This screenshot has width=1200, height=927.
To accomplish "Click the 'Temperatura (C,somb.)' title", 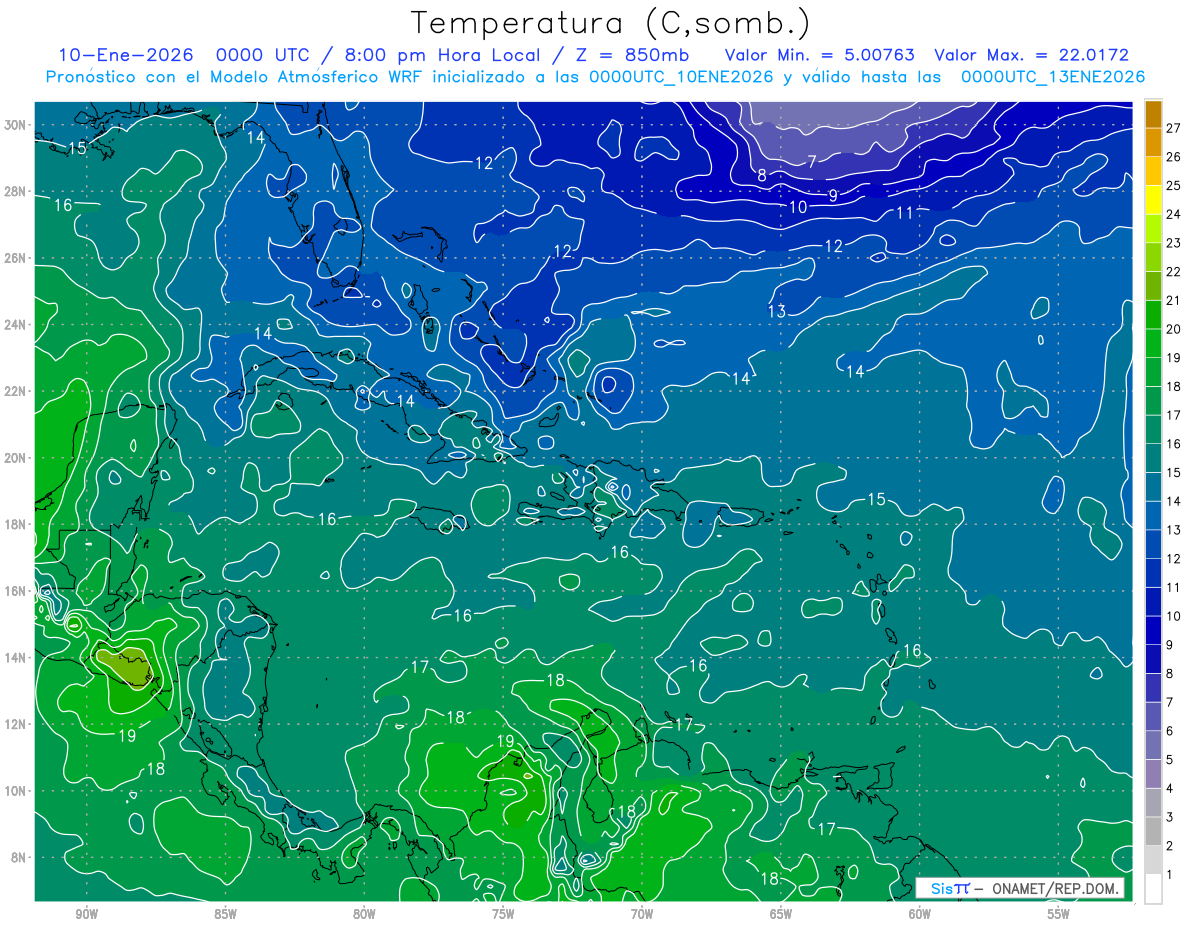I will 611,24.
